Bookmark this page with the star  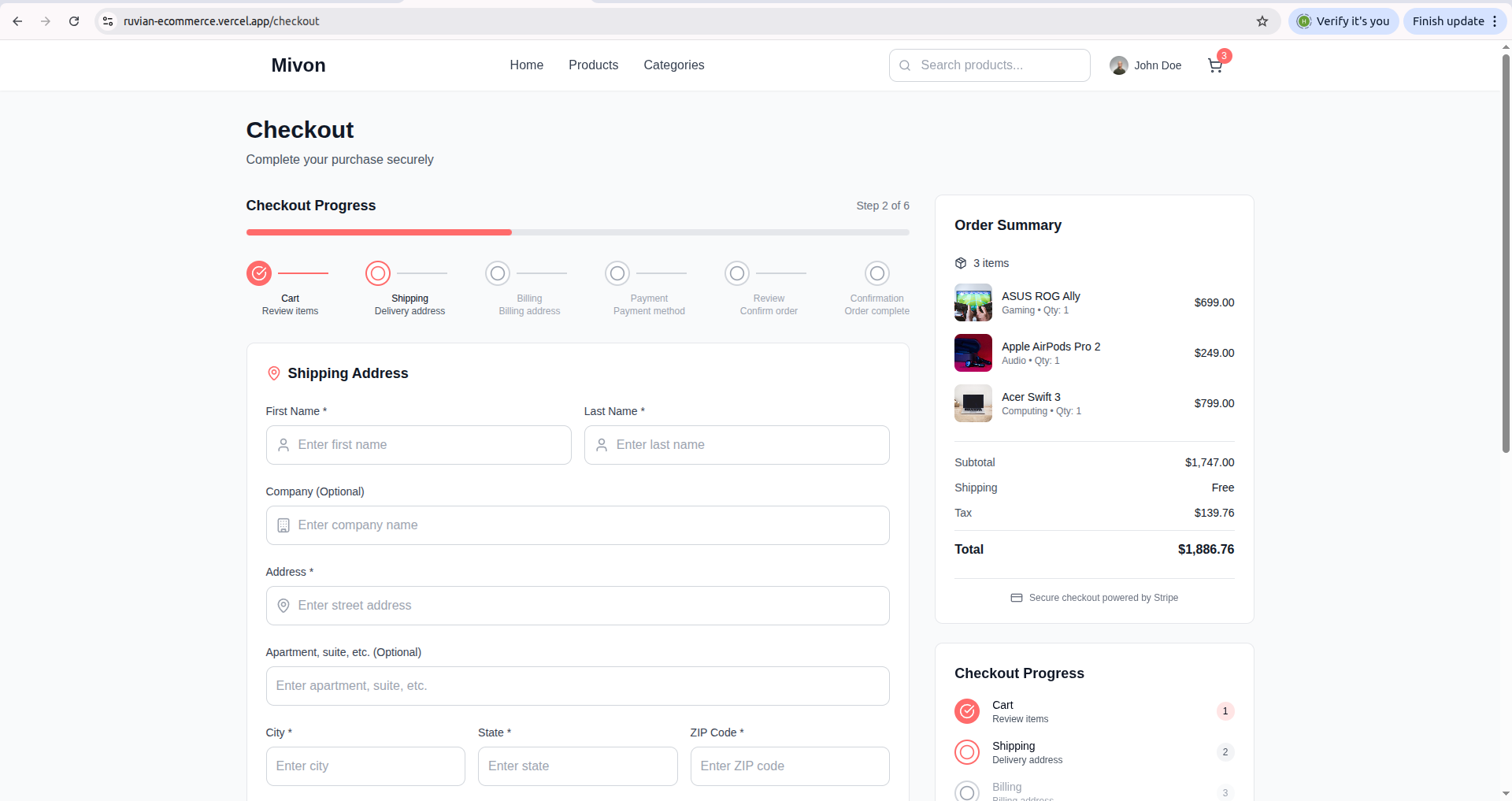coord(1262,21)
